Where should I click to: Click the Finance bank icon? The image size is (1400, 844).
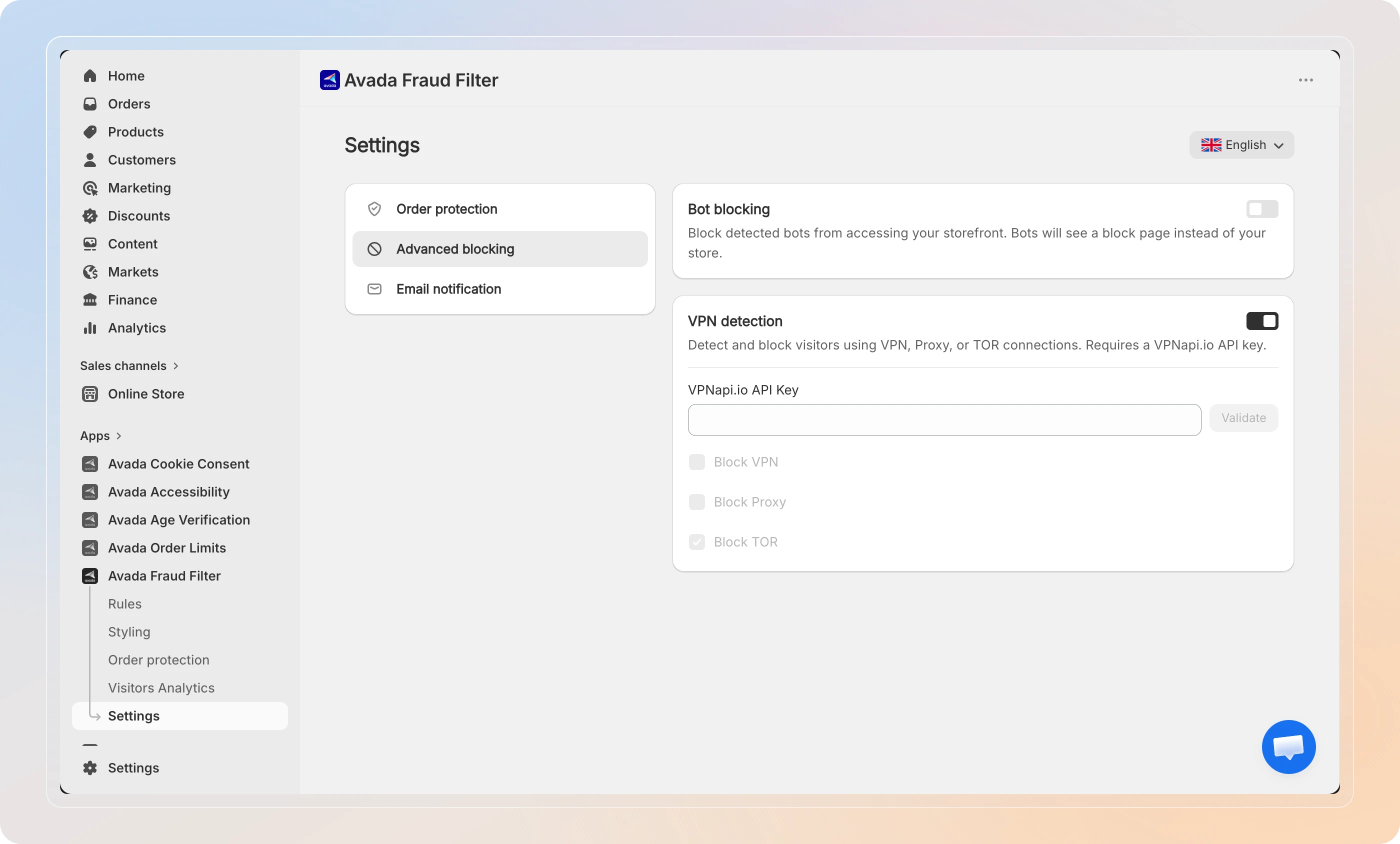[x=90, y=300]
